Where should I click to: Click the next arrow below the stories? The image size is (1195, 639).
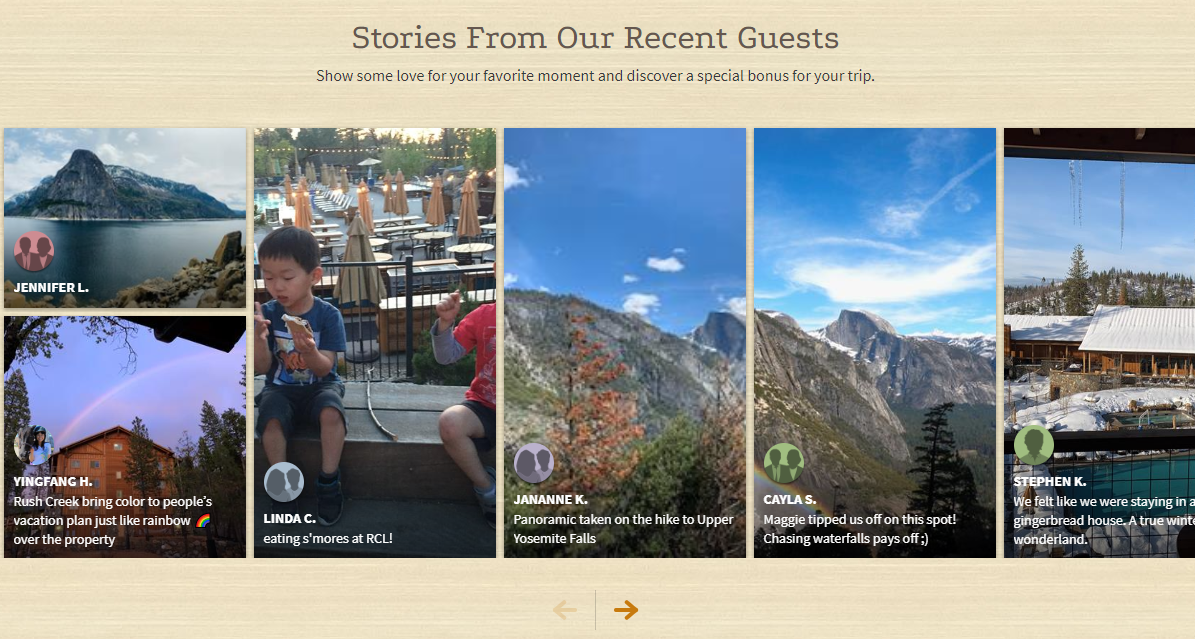click(x=626, y=610)
